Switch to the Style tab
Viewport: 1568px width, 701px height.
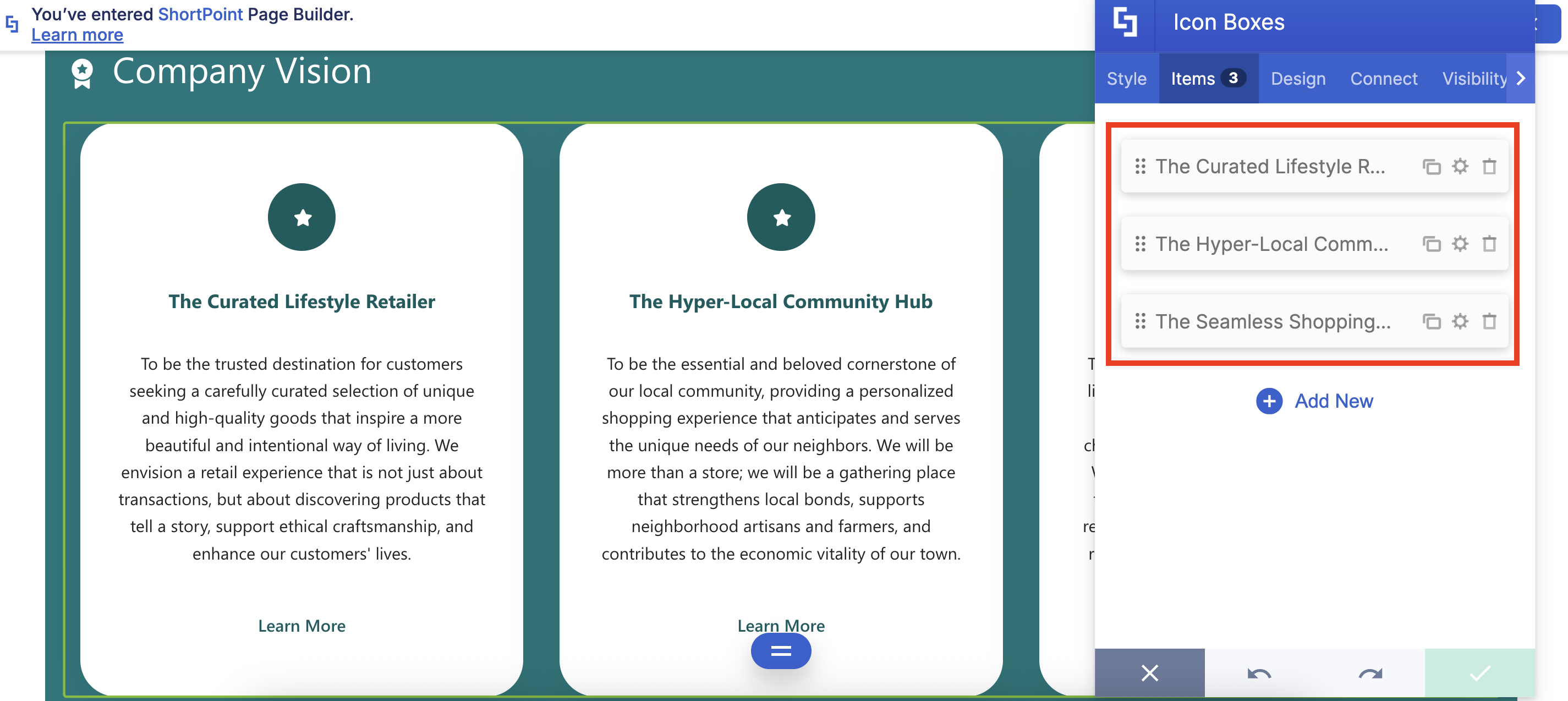tap(1126, 79)
